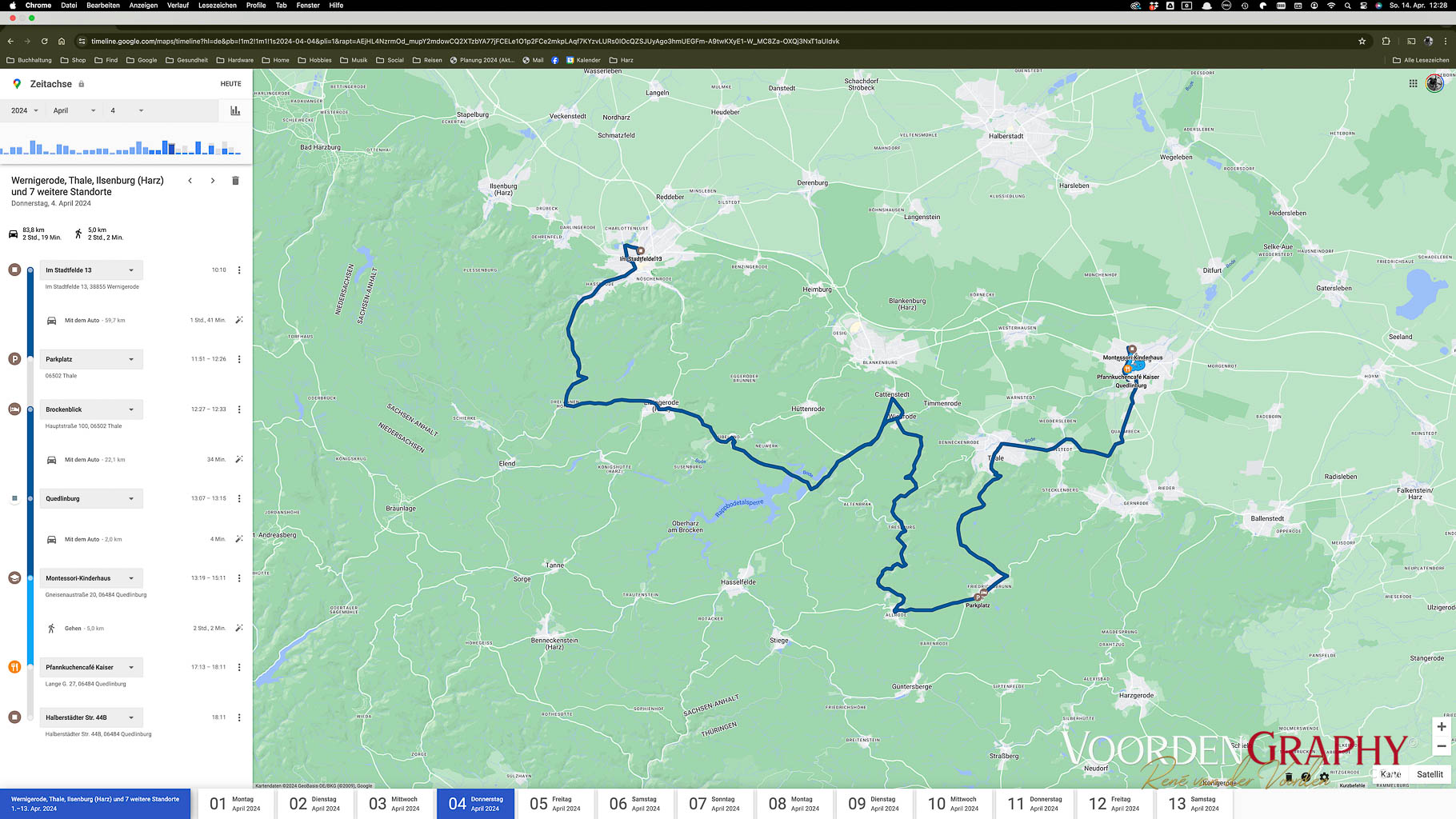
Task: Click the Google apps grid icon
Action: coord(1413,83)
